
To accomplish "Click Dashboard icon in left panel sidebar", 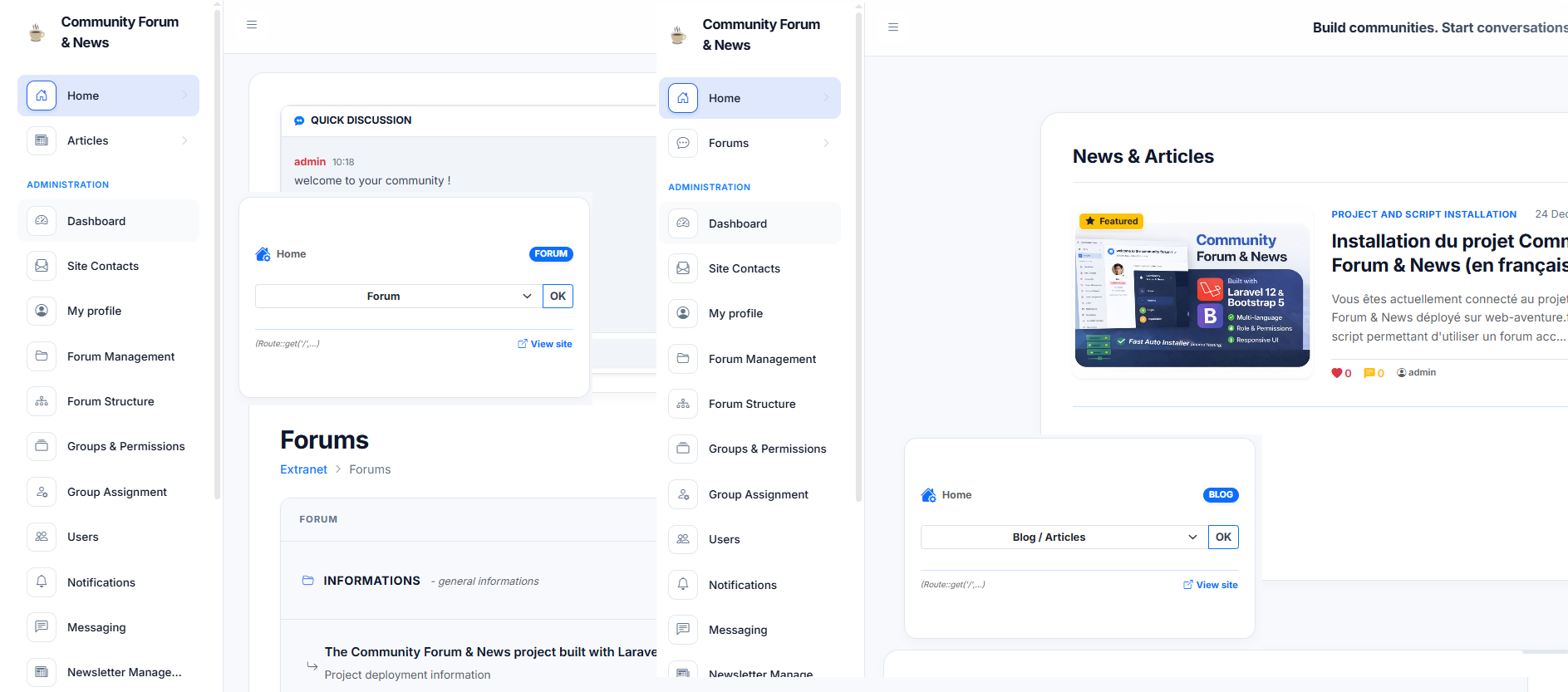I will 42,221.
